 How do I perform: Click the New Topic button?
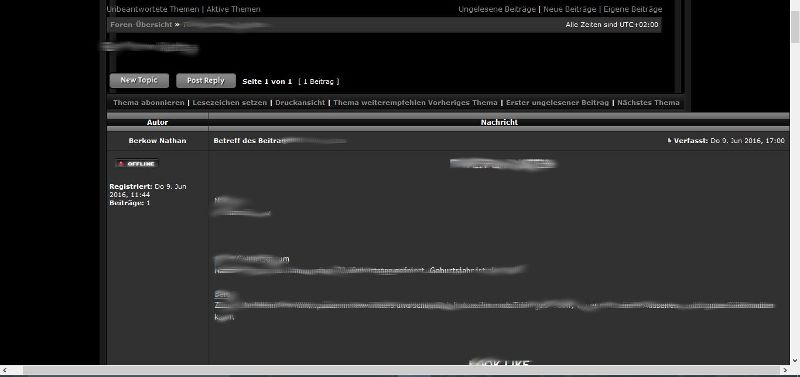click(139, 81)
